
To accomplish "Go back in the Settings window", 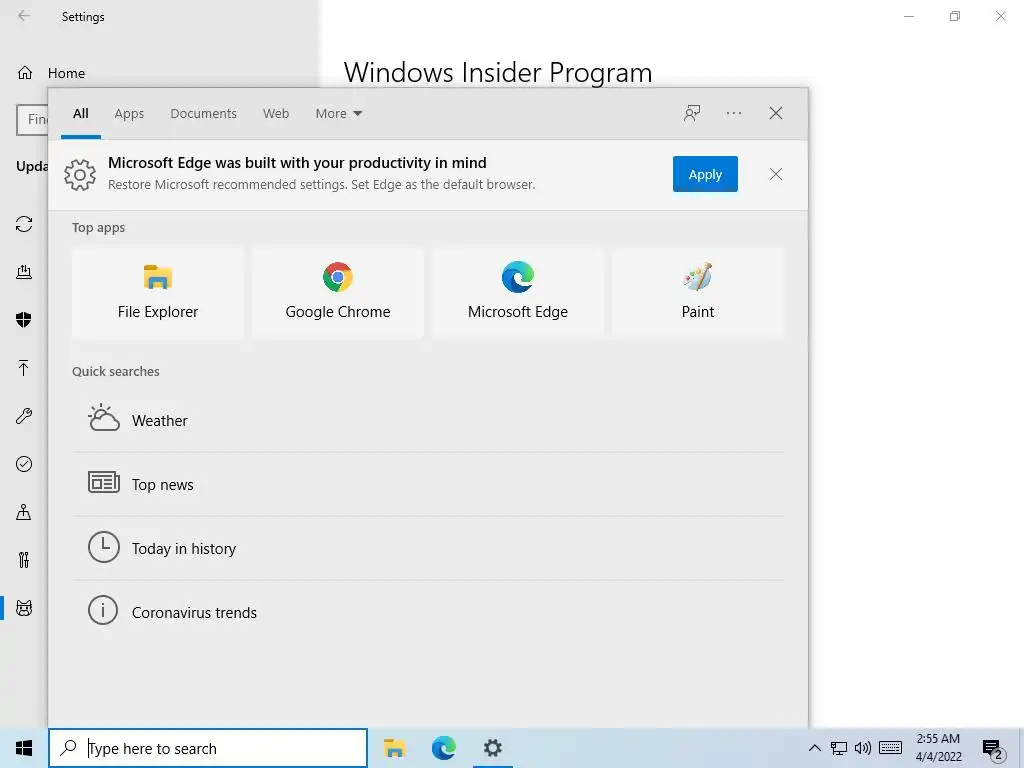I will tap(24, 16).
